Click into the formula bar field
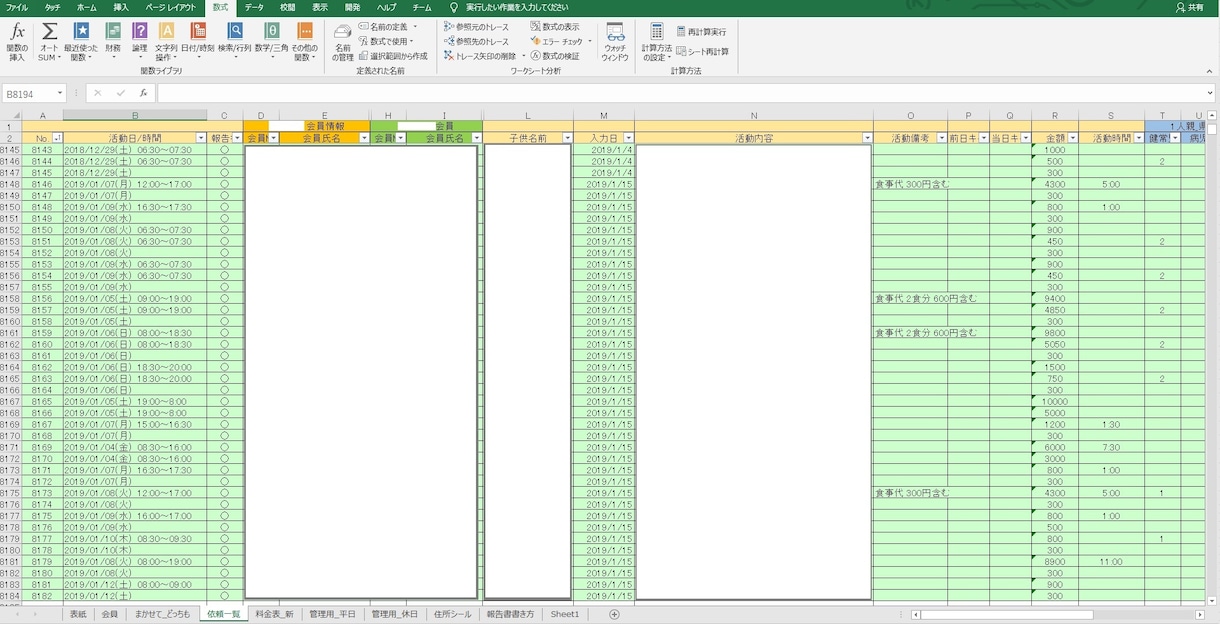 pos(685,93)
